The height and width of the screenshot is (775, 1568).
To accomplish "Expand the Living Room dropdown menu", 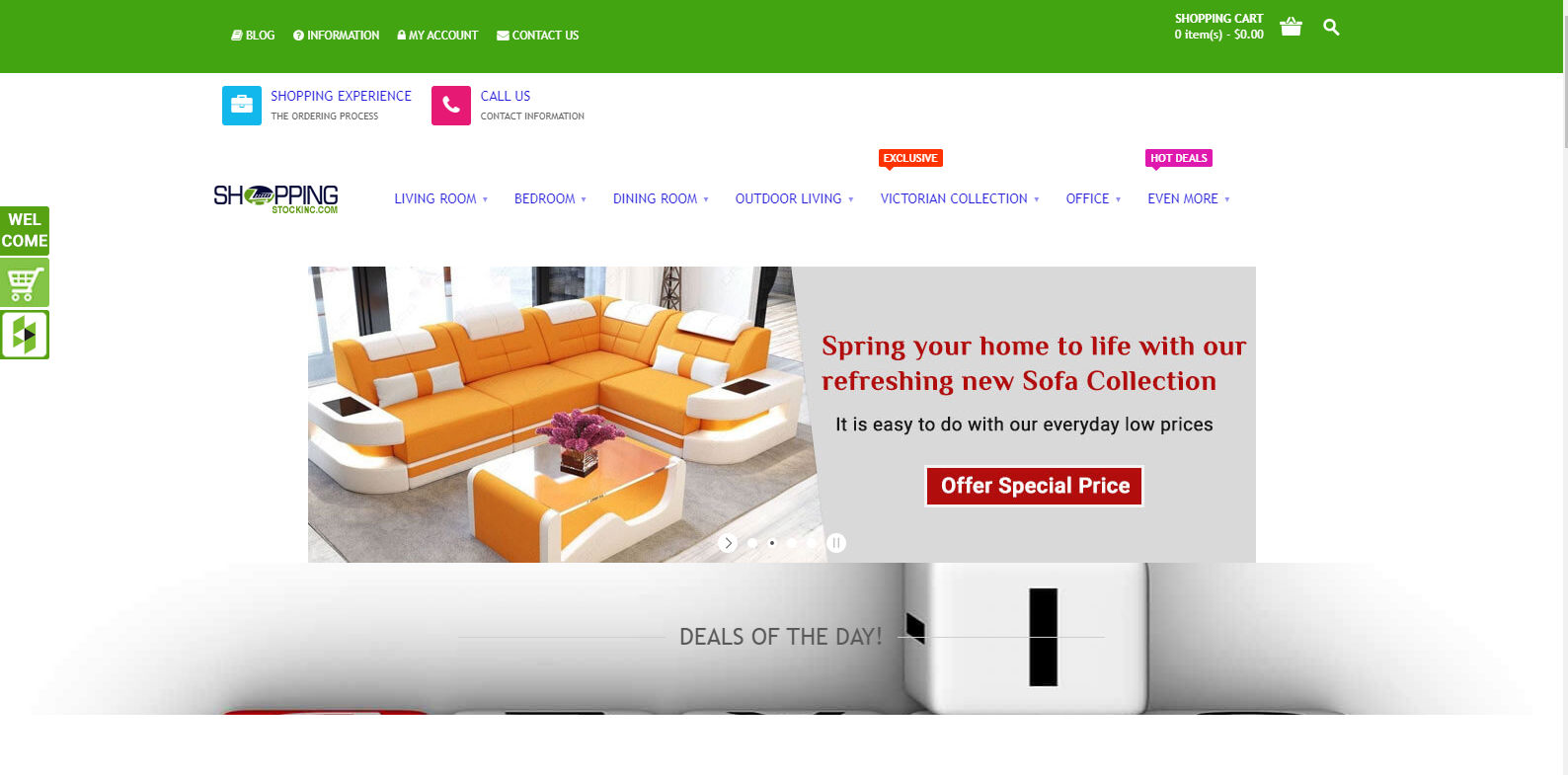I will pos(441,198).
